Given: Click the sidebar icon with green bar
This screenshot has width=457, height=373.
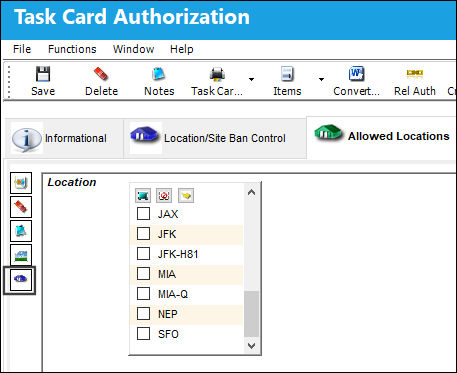Looking at the screenshot, I should 21,255.
